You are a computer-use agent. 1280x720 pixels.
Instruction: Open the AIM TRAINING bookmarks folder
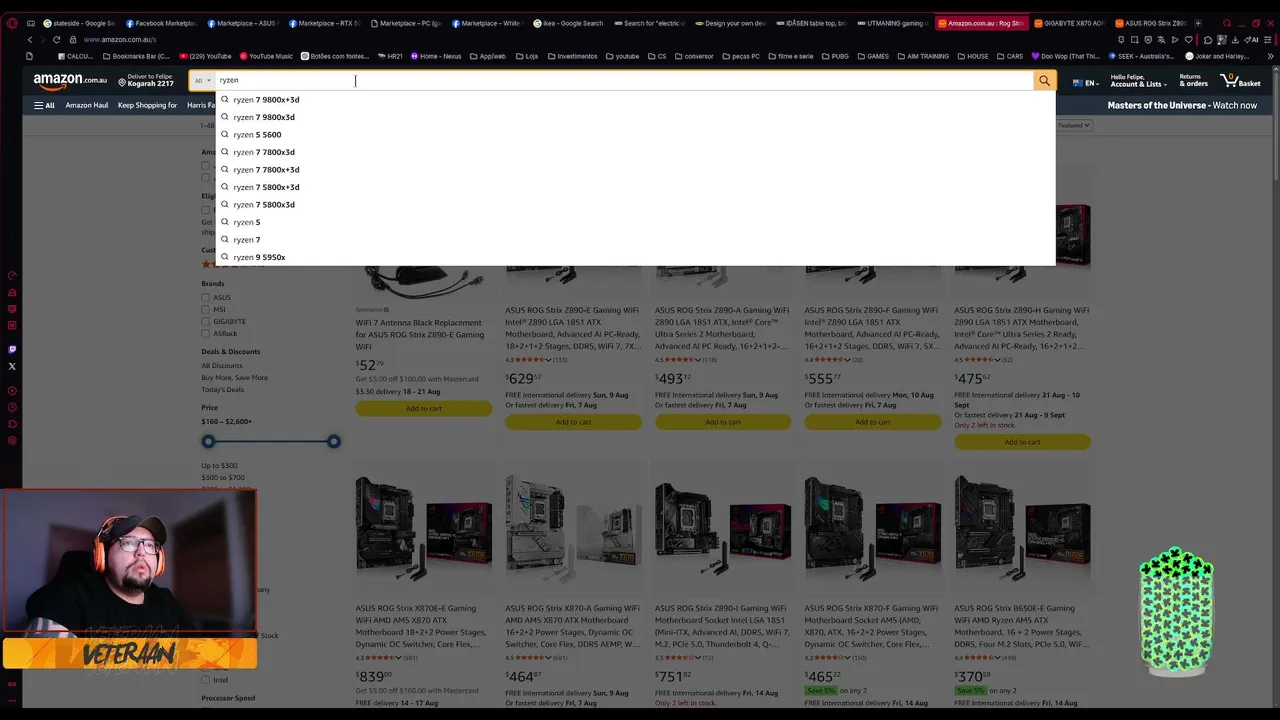(923, 56)
